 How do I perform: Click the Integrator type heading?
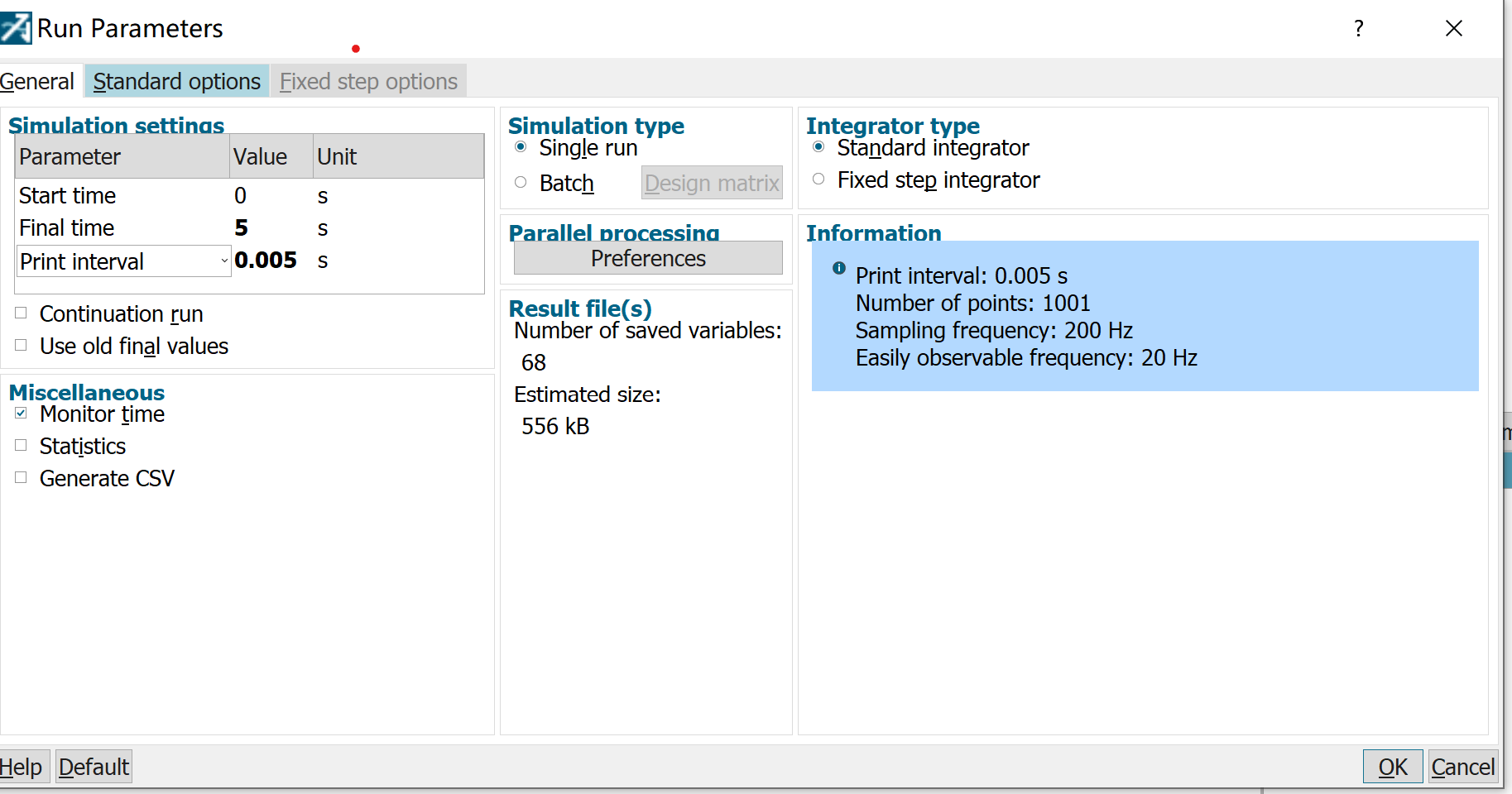[893, 126]
